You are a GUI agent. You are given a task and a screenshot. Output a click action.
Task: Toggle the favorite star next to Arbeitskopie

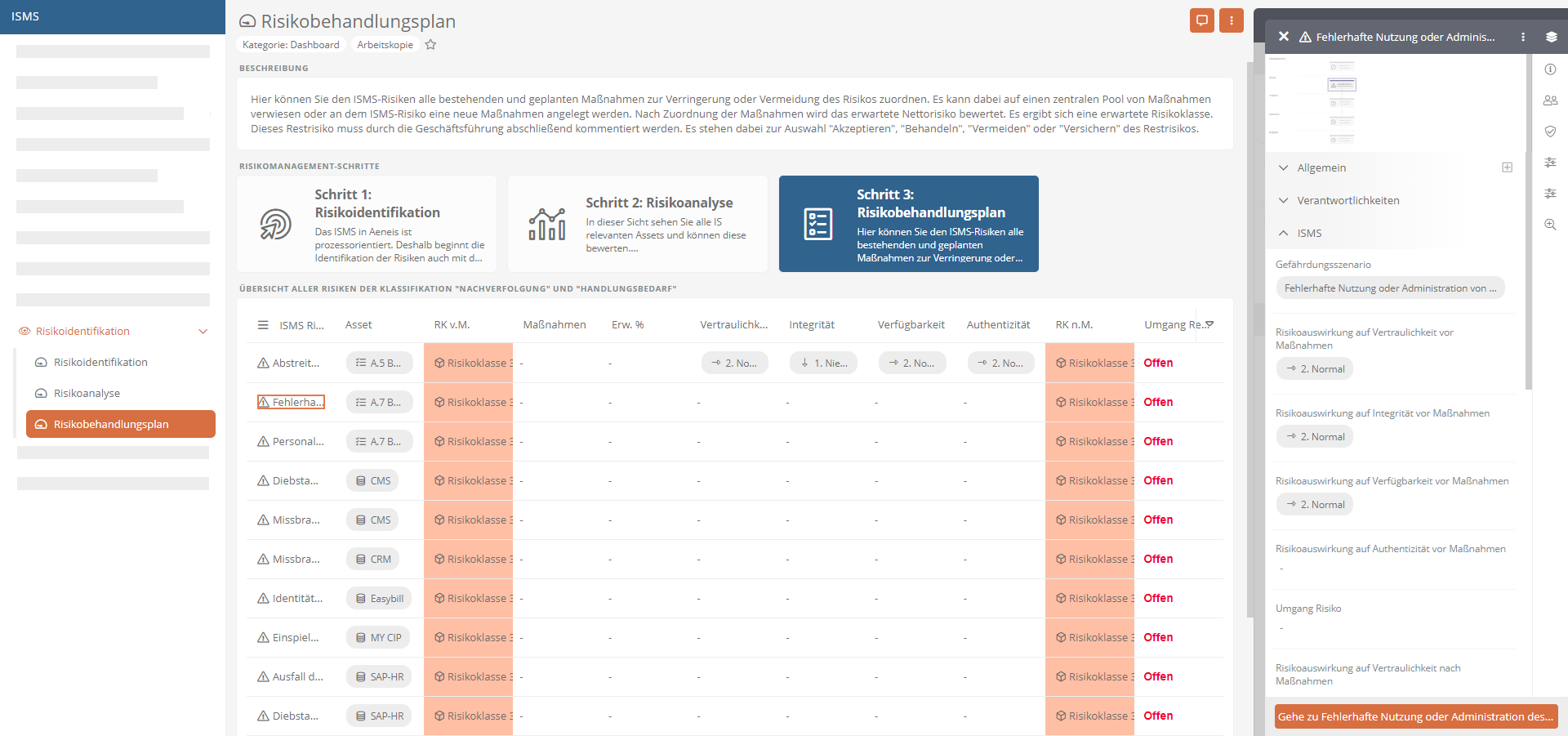click(430, 45)
